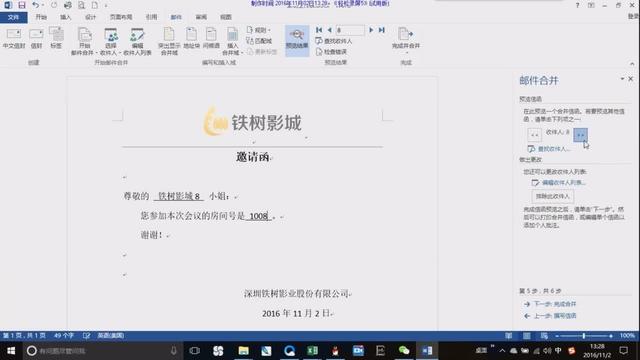This screenshot has height=360, width=640.
Task: Go to previous record in ribbon
Action: pos(329,30)
